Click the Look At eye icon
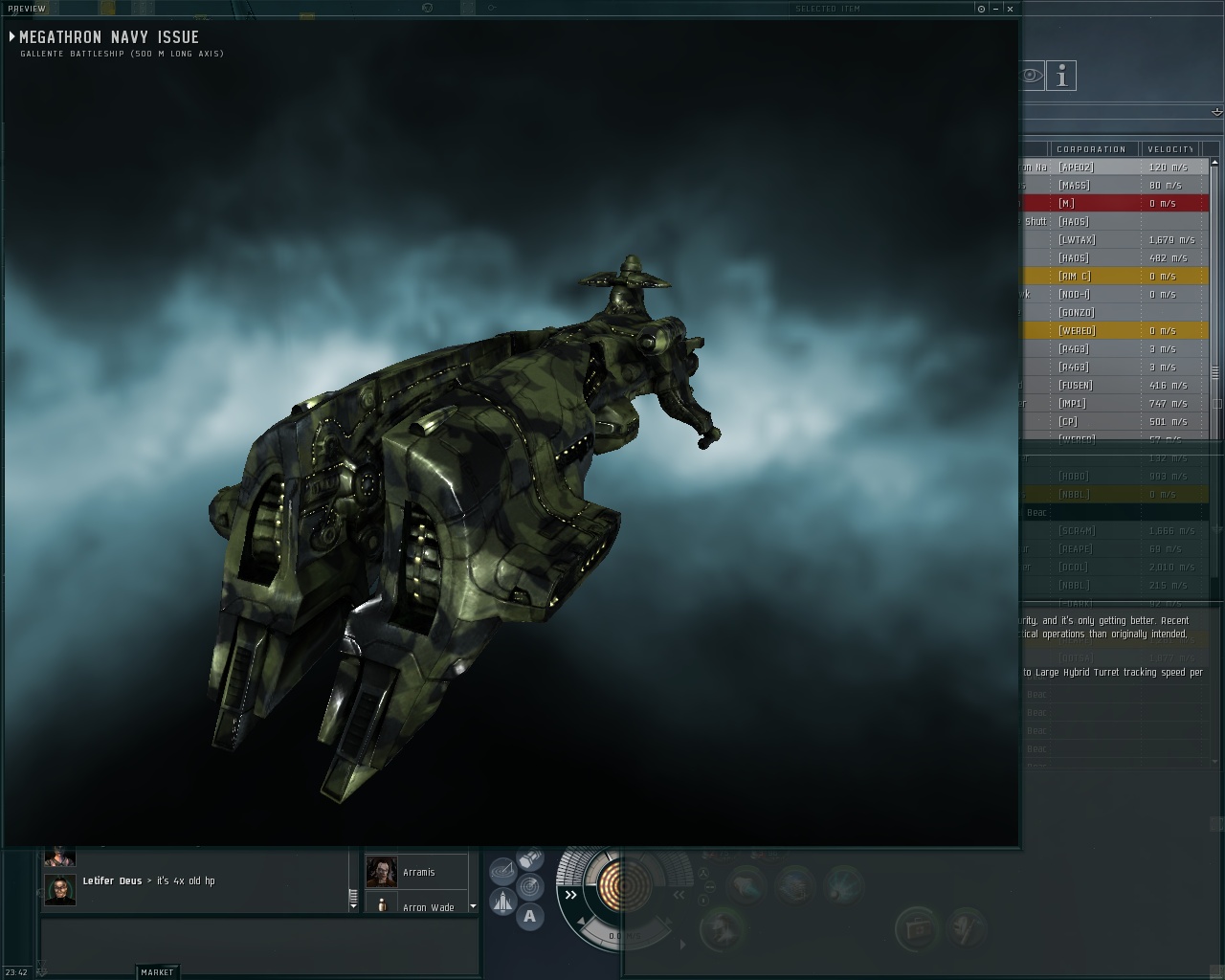 pyautogui.click(x=1032, y=76)
